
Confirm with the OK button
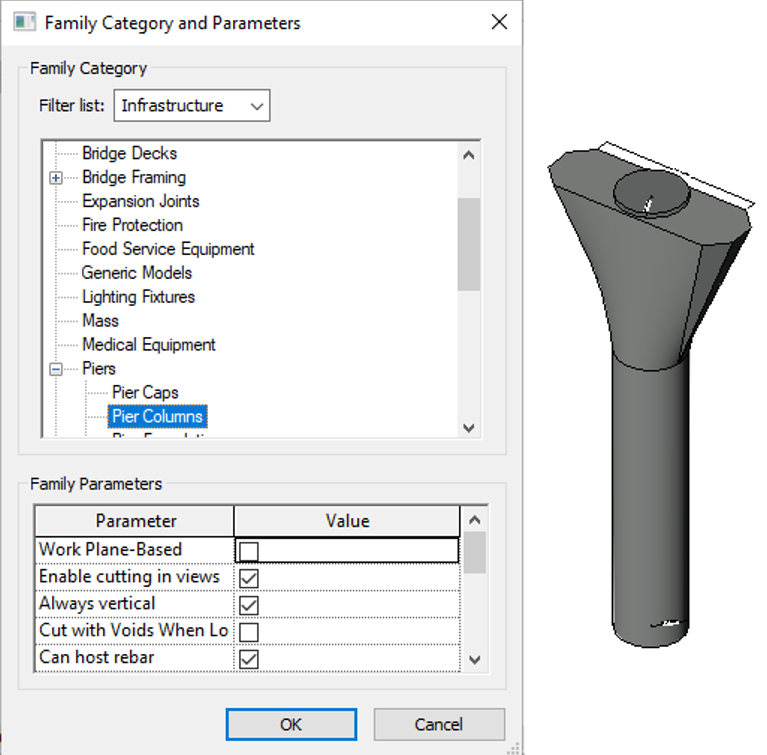(291, 724)
